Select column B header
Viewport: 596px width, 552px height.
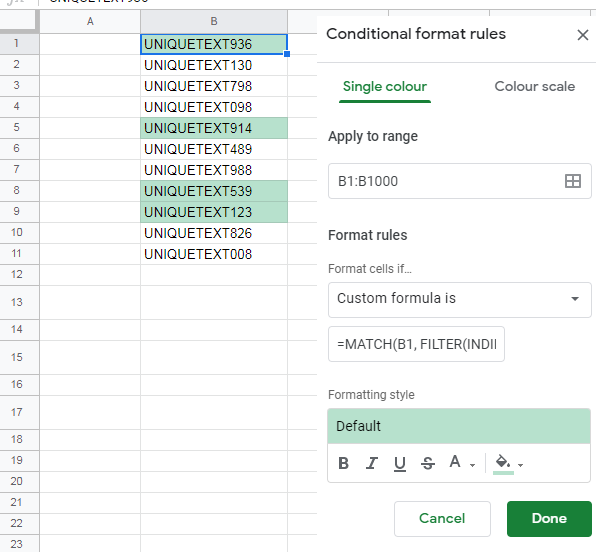(x=214, y=21)
